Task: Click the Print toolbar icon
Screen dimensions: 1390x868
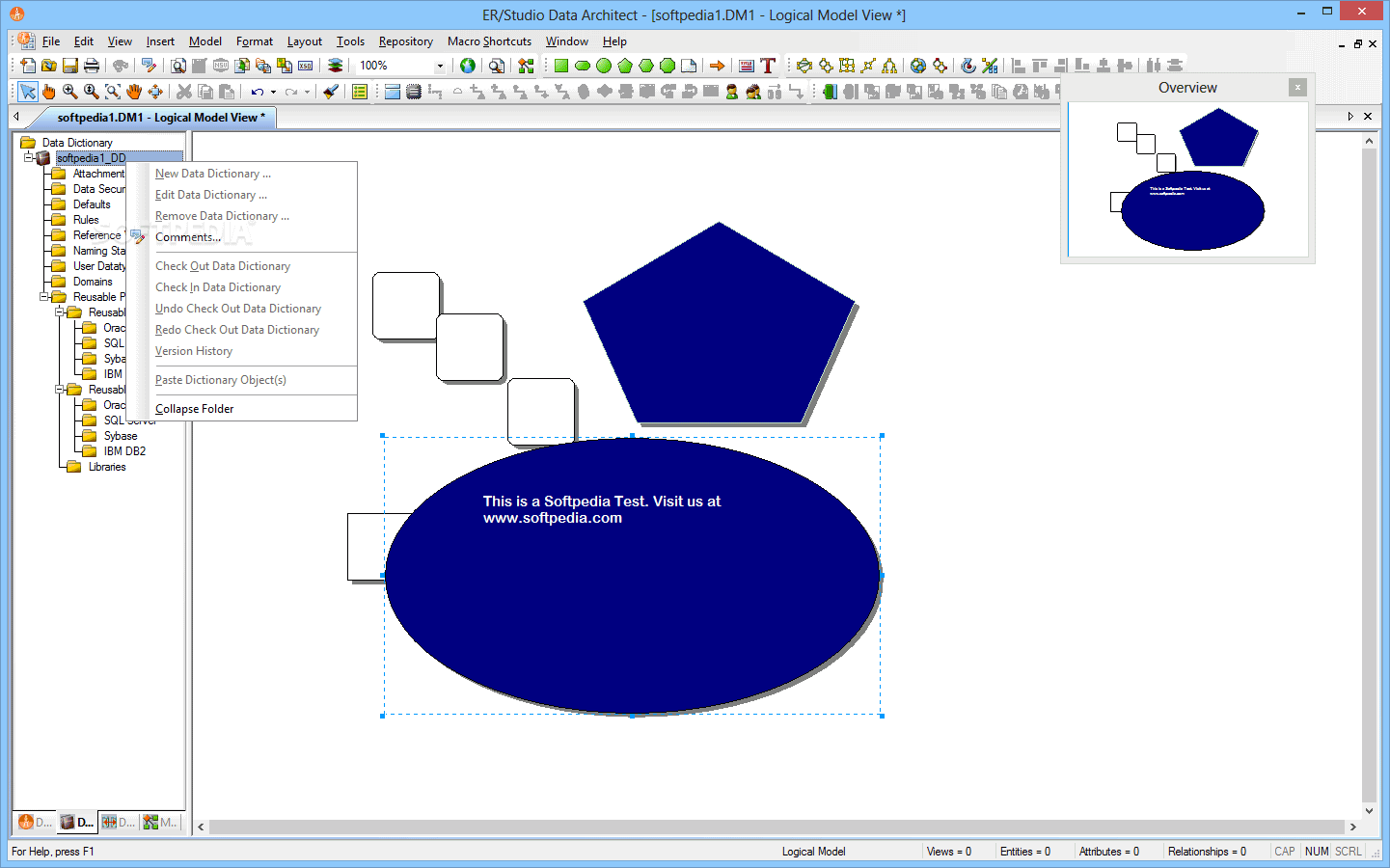Action: click(x=92, y=66)
